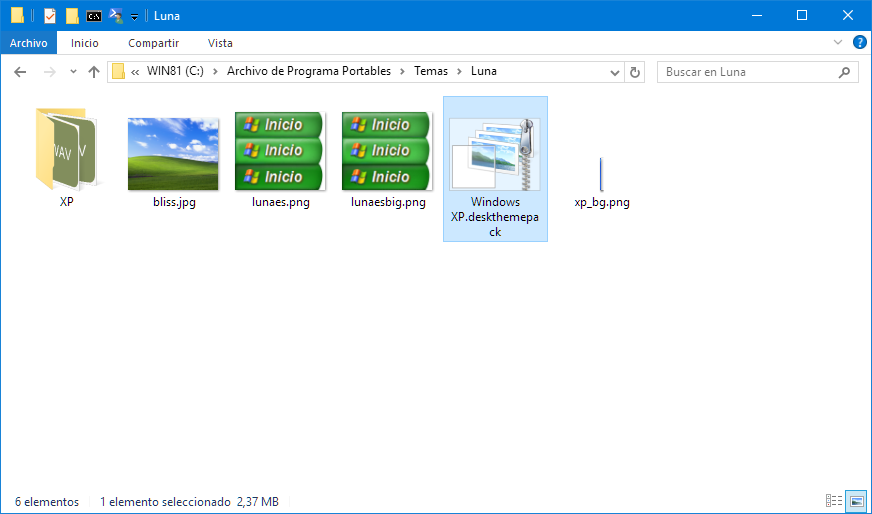Image resolution: width=872 pixels, height=514 pixels.
Task: Click the folder icon in address bar
Action: coord(118,72)
